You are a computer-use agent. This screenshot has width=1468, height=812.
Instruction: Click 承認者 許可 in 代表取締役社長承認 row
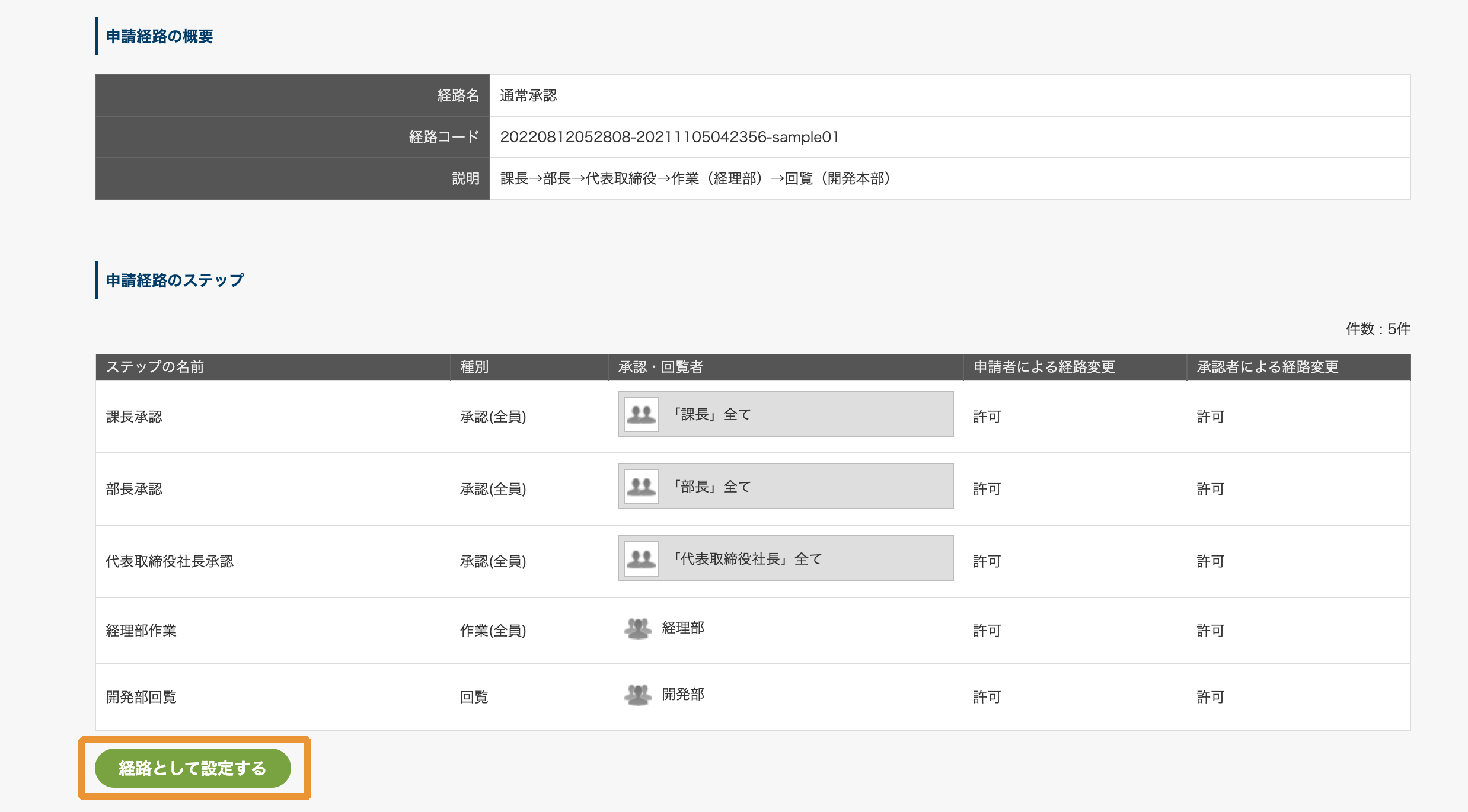[1211, 561]
